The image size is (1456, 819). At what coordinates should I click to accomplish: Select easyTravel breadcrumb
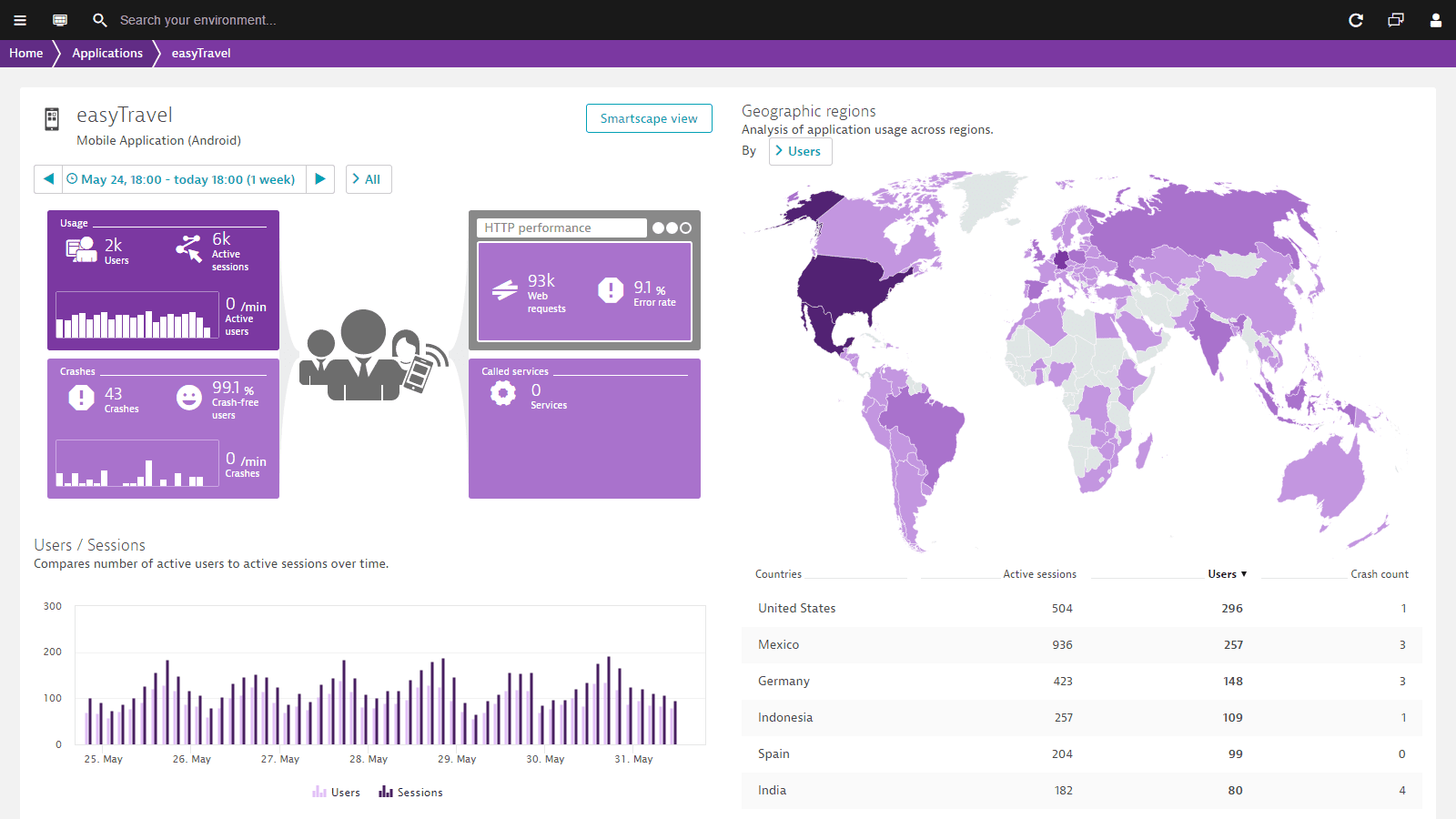pyautogui.click(x=201, y=53)
